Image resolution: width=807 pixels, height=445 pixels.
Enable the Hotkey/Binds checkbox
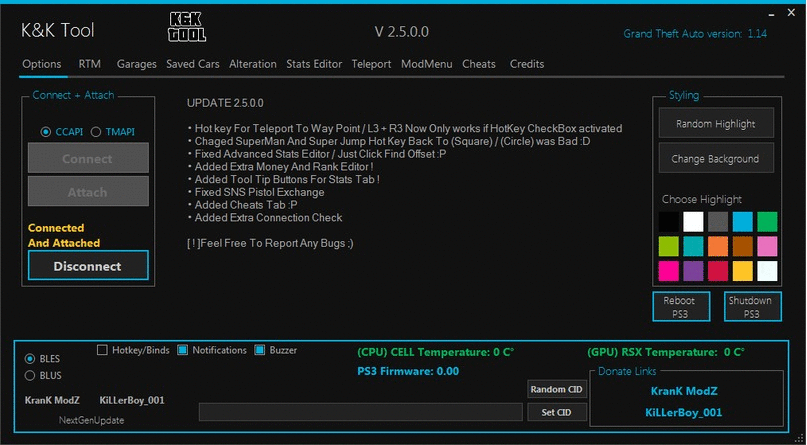(x=103, y=350)
